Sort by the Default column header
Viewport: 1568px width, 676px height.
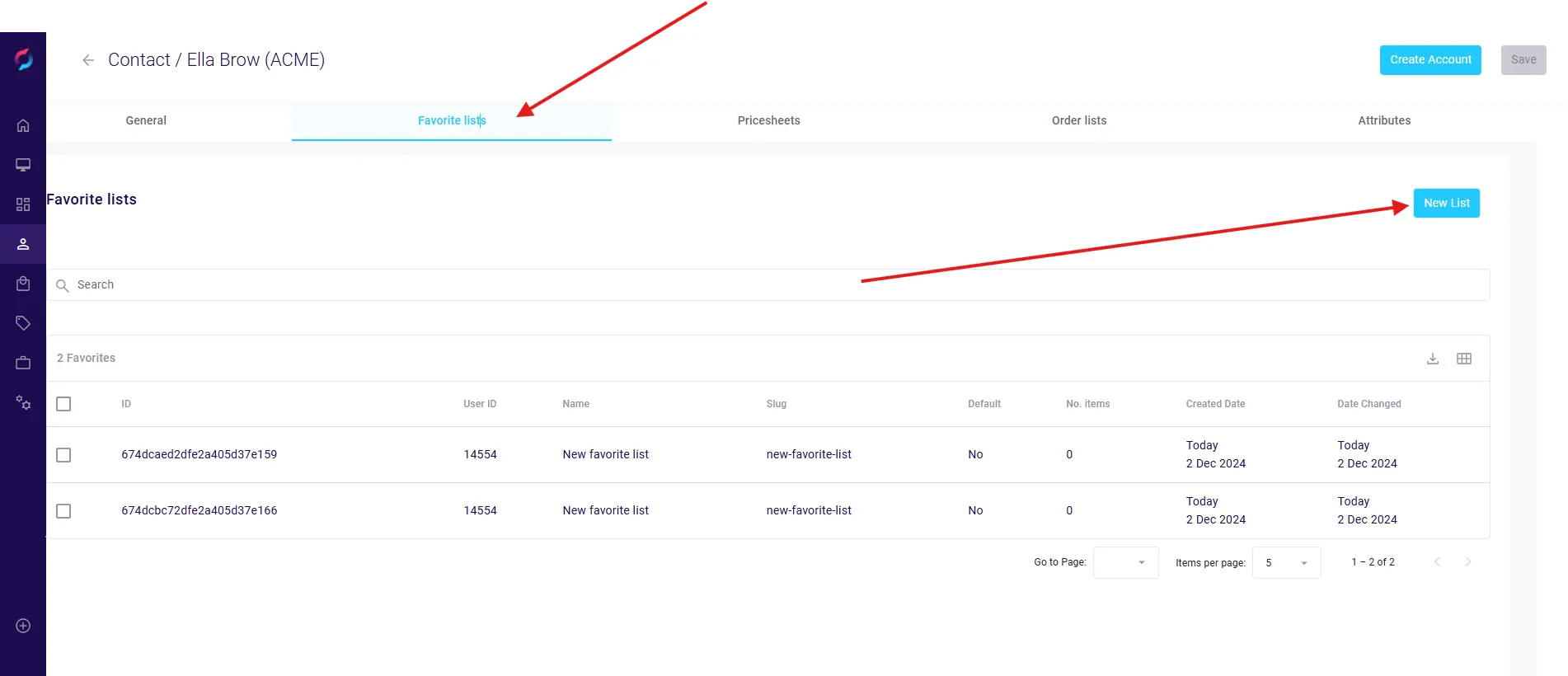[984, 404]
